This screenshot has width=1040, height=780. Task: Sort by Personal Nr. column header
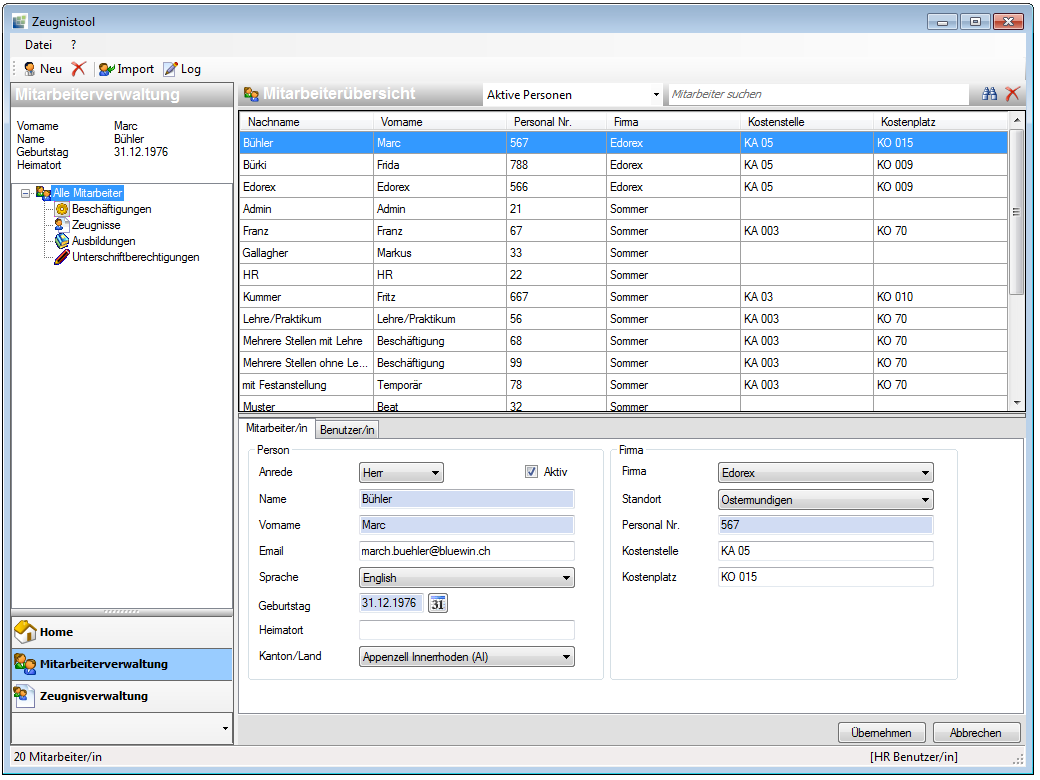(556, 122)
